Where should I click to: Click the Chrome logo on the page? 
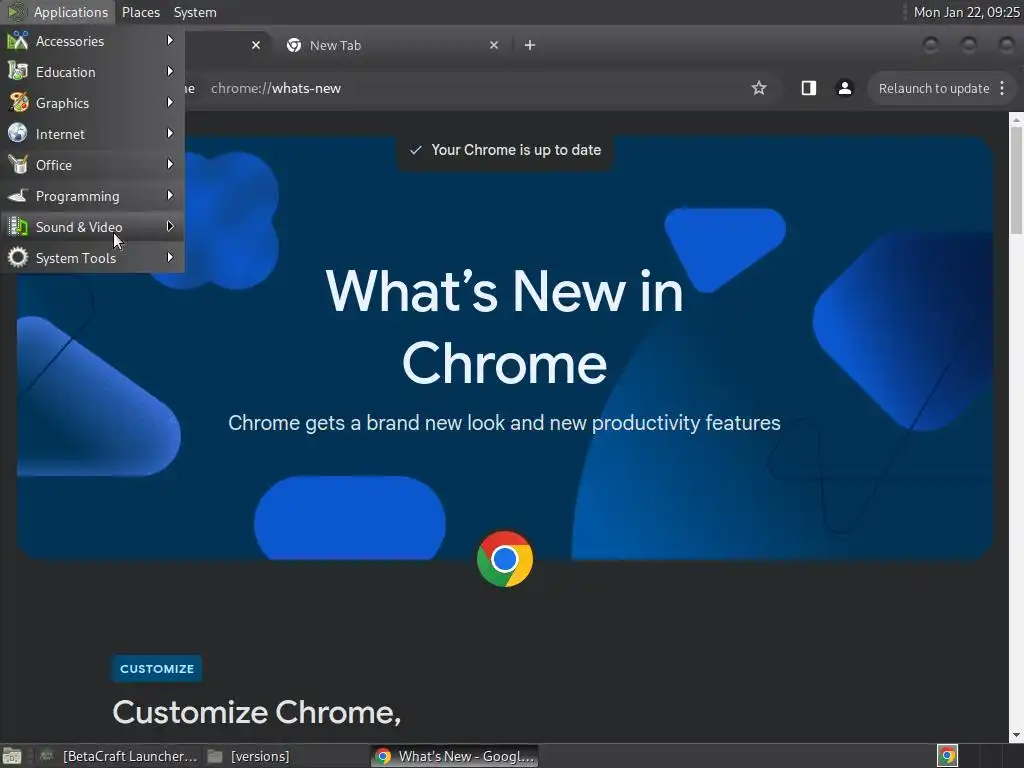pos(505,559)
